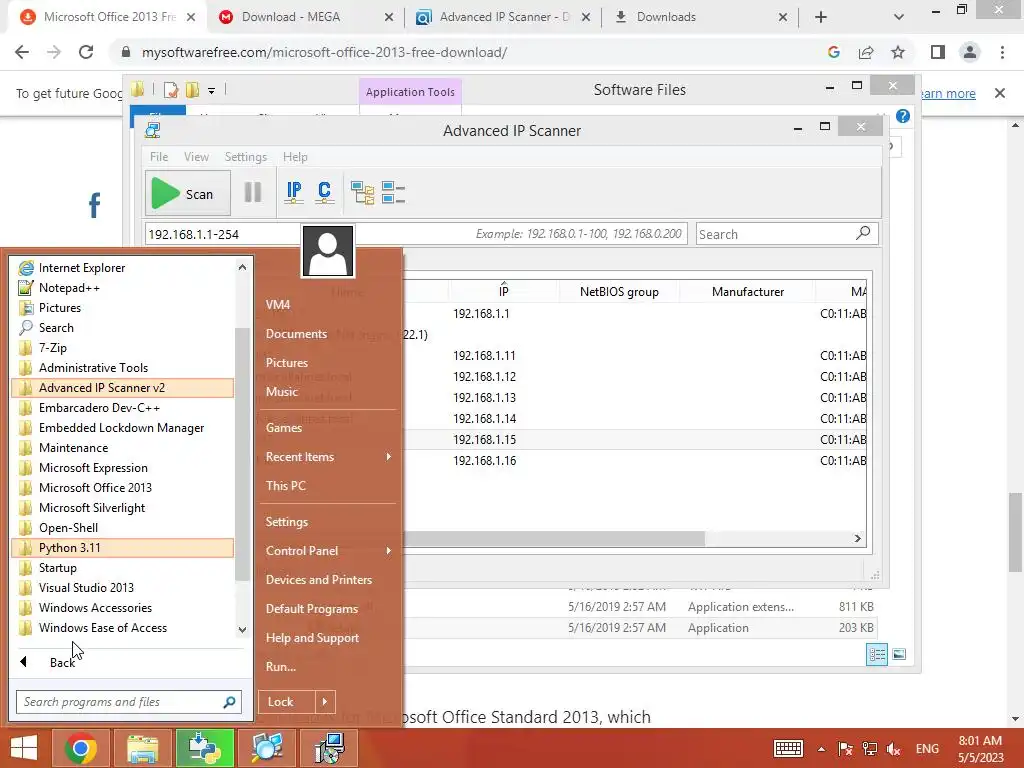
Task: Open shutdown options arrow beside Lock
Action: click(x=325, y=702)
